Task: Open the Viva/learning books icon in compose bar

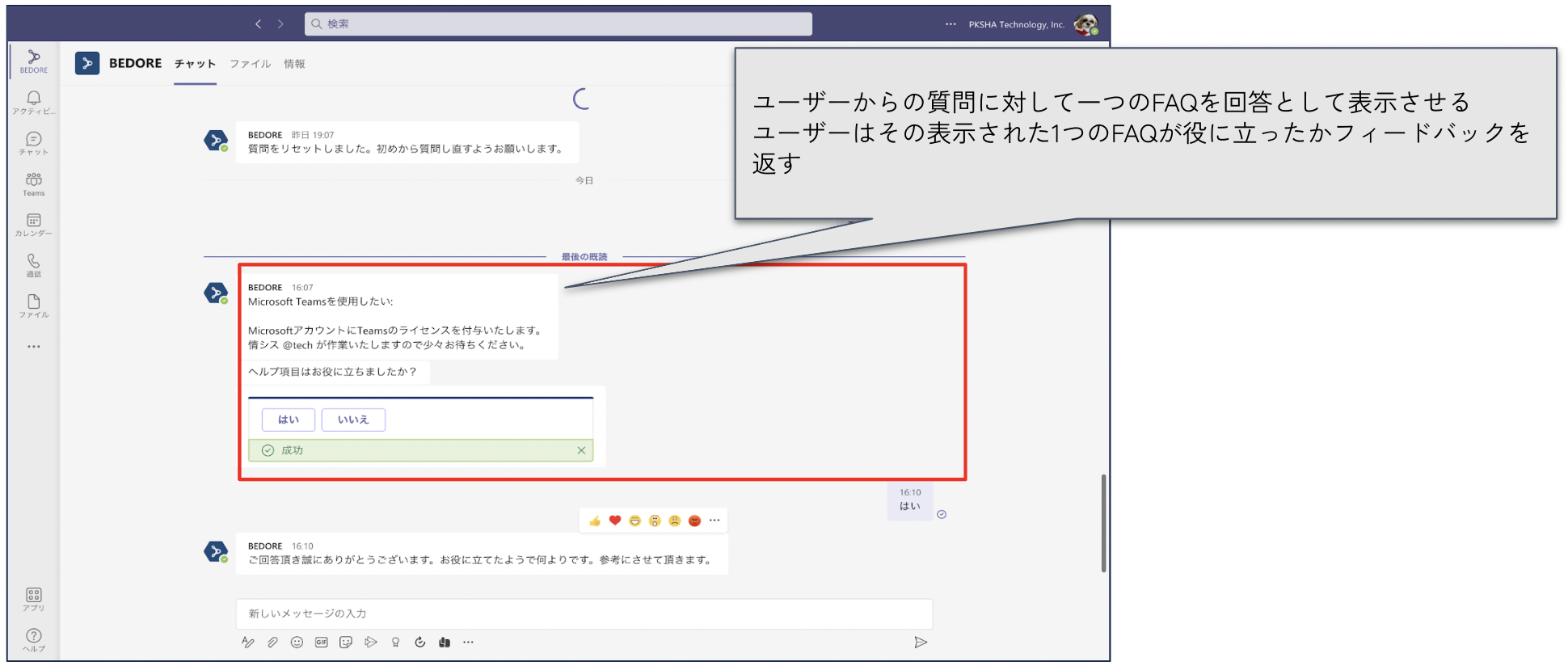Action: [445, 643]
